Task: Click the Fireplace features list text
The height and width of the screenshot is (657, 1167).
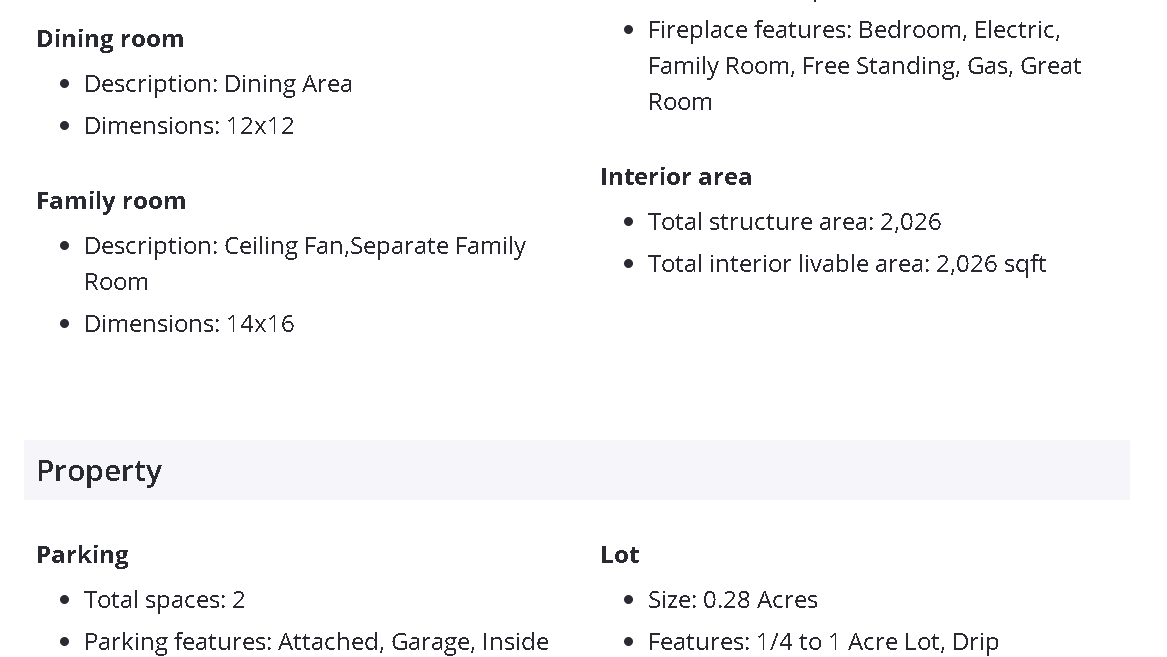Action: 864,66
